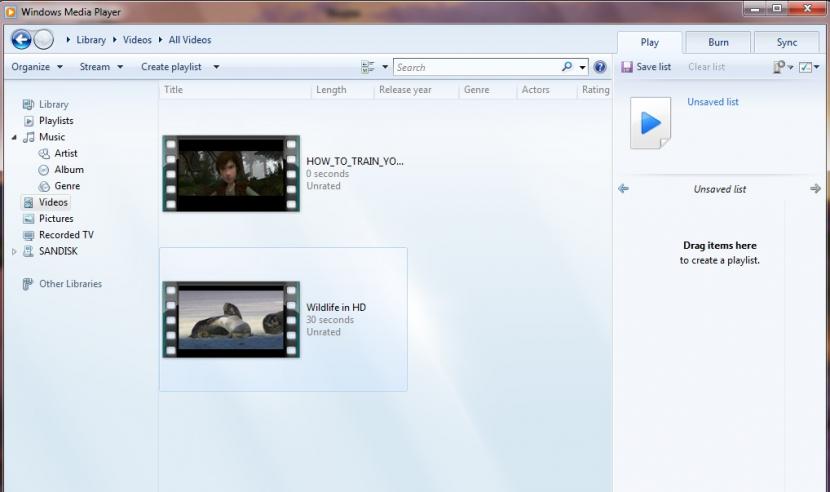Collapse the Music tree node

coord(14,137)
